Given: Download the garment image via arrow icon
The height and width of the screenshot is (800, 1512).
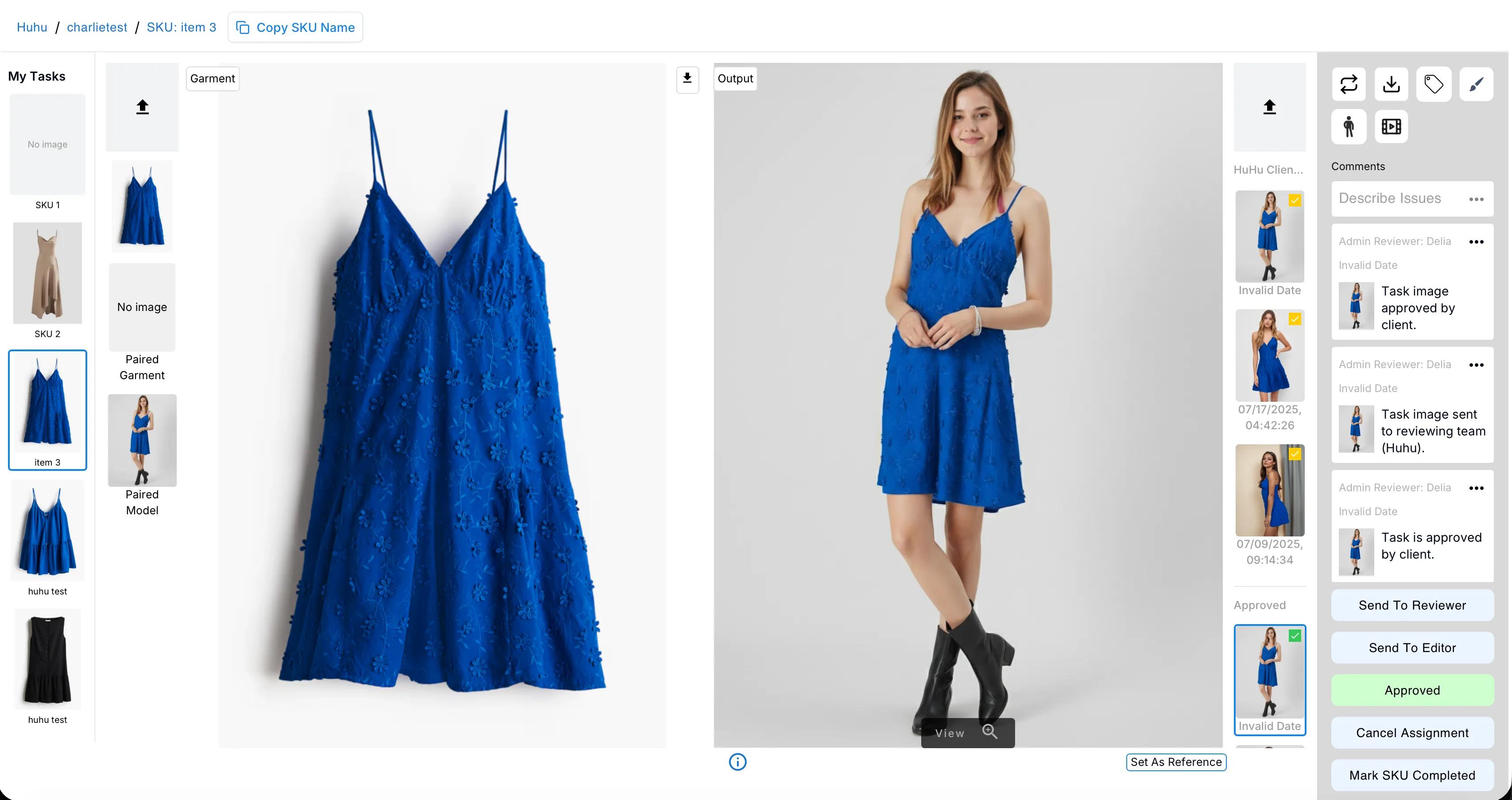Looking at the screenshot, I should click(687, 79).
